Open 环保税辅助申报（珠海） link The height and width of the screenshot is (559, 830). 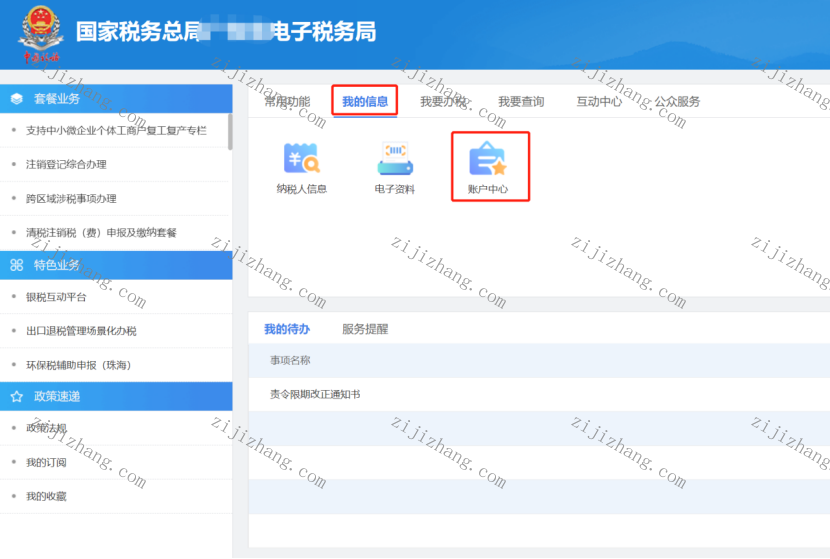pos(78,365)
